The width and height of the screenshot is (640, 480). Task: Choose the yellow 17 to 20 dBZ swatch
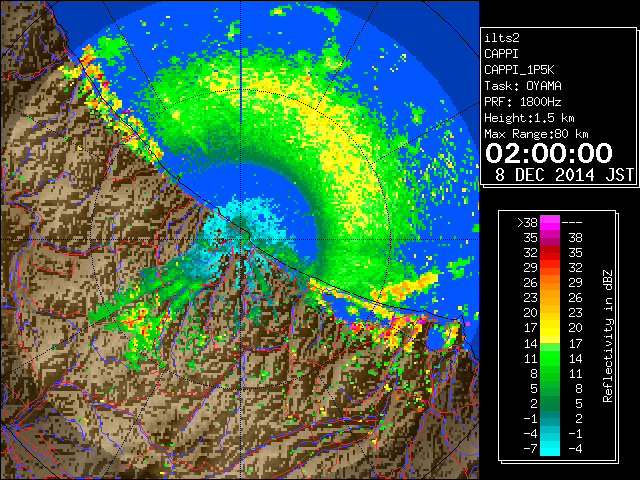point(550,328)
